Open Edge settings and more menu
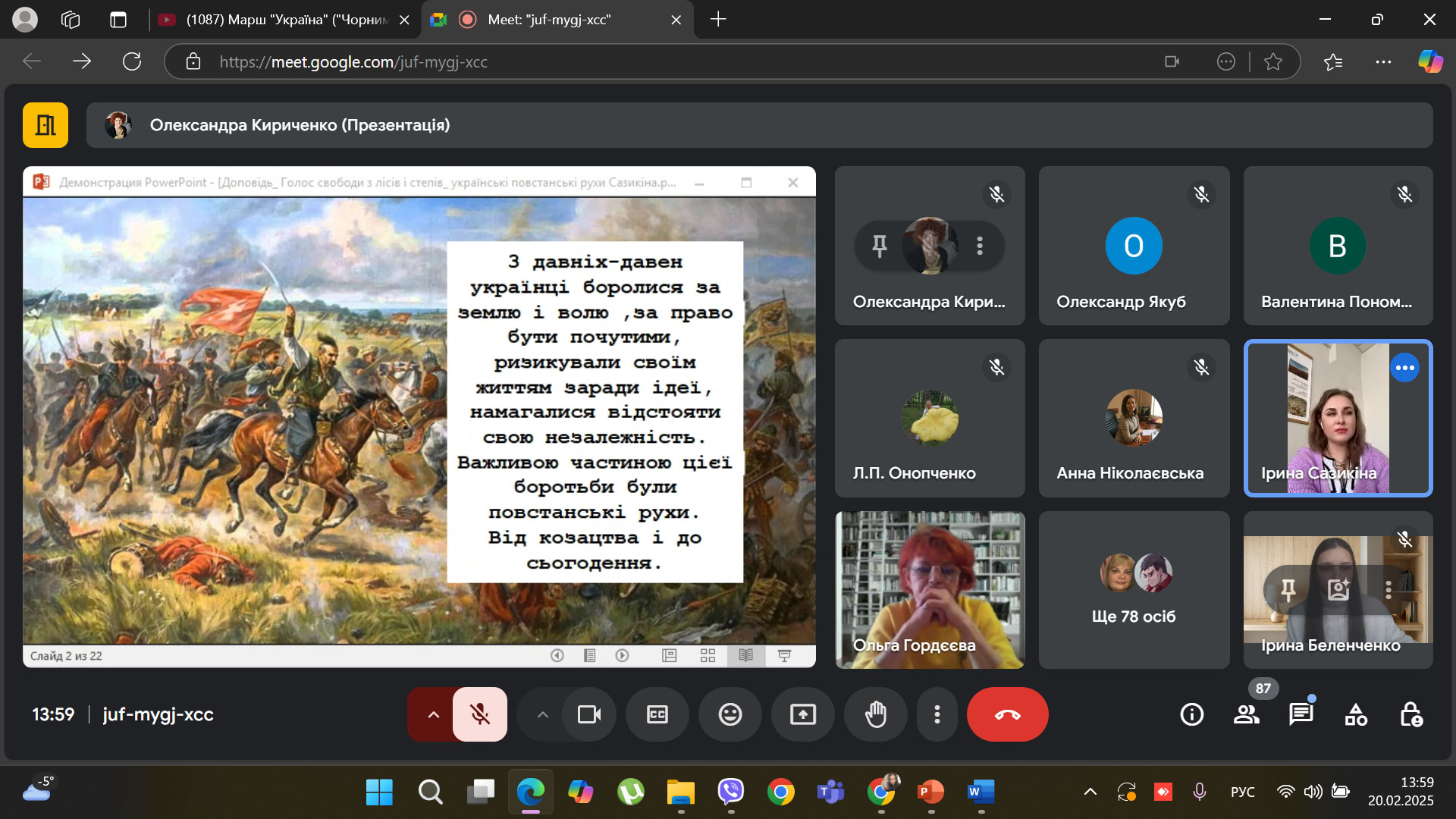 click(1383, 61)
